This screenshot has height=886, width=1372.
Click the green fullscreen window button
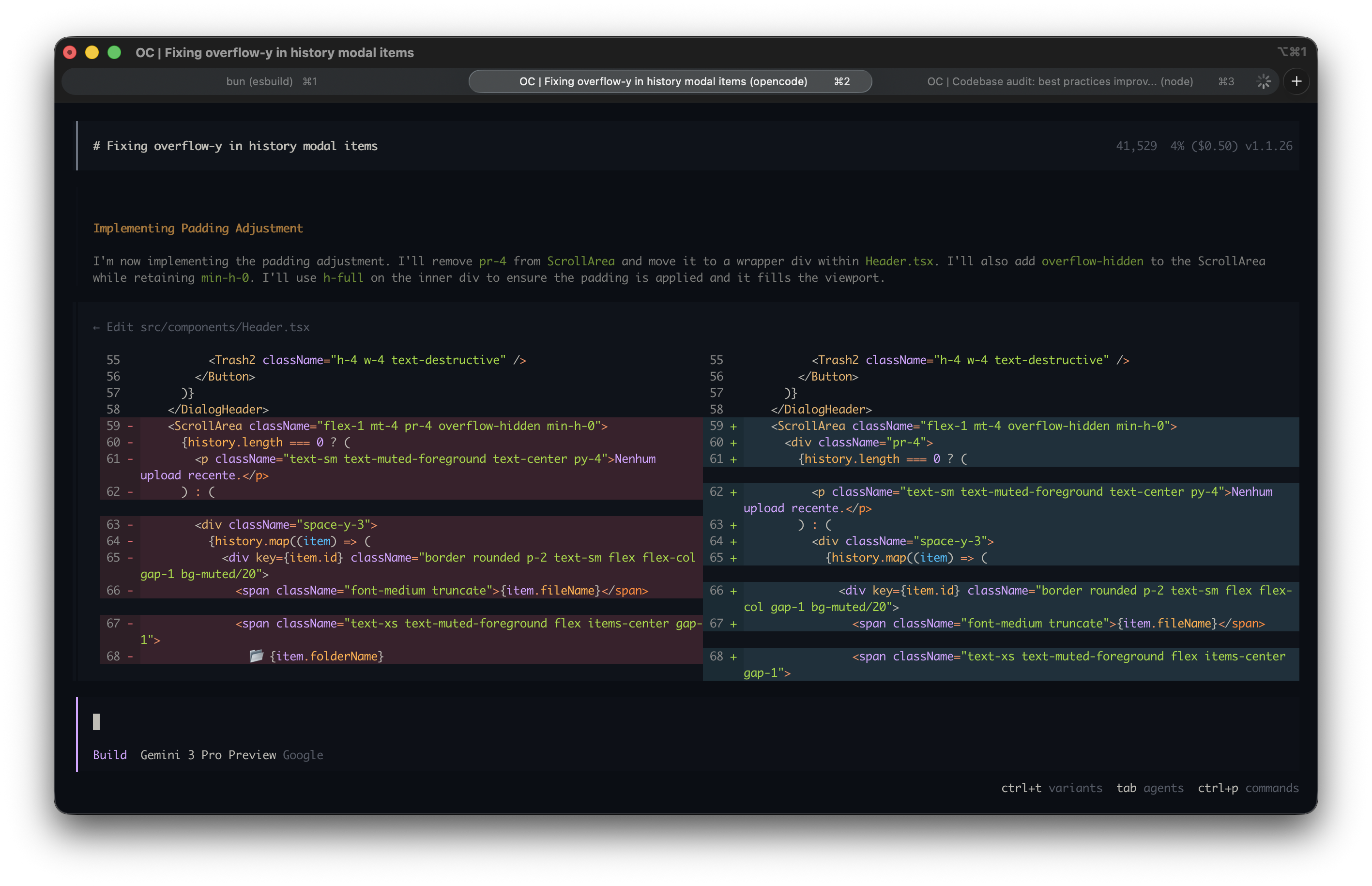(114, 52)
